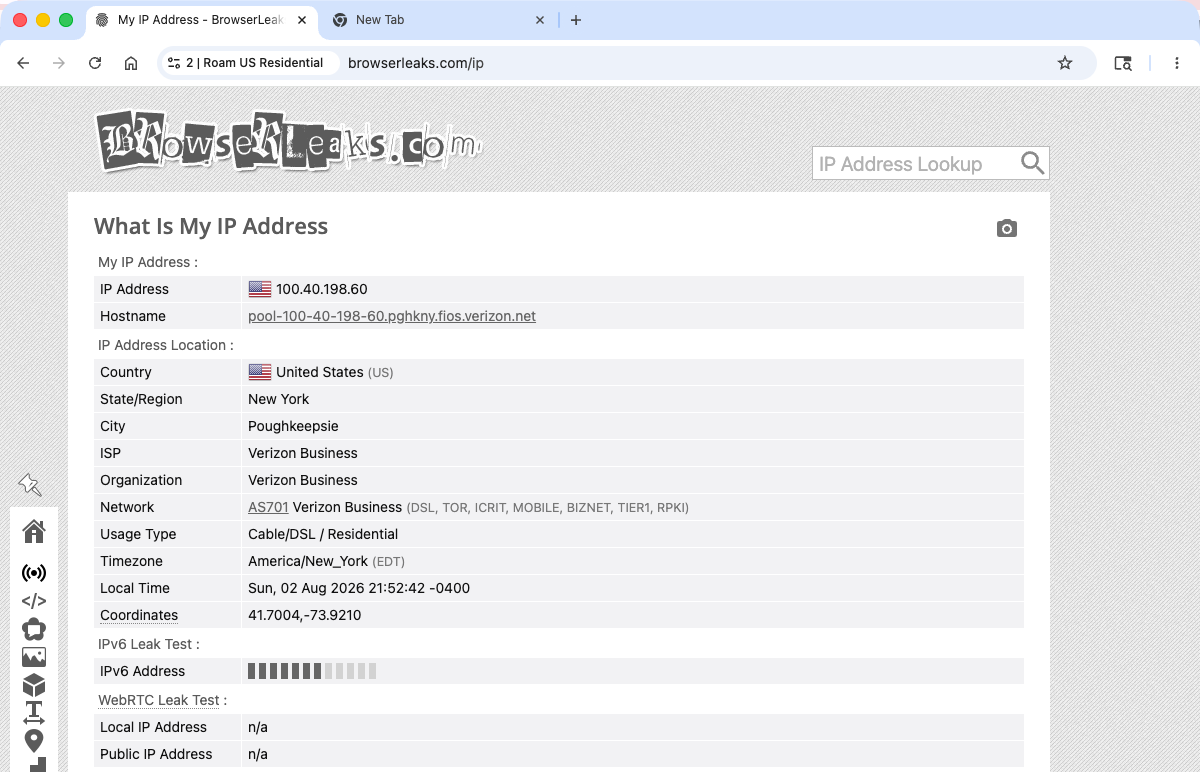Click the US flag next to IP address
The height and width of the screenshot is (772, 1200).
coord(260,289)
